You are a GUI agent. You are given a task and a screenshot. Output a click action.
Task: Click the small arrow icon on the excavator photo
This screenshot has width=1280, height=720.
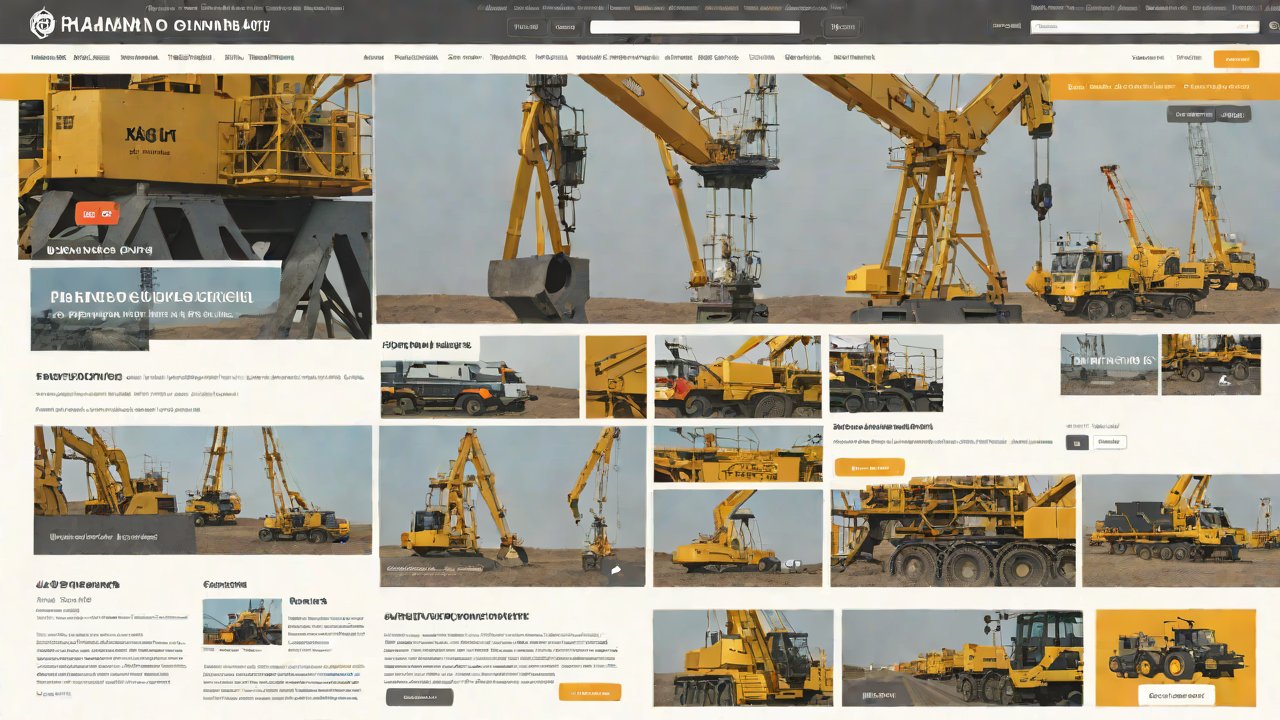click(616, 570)
